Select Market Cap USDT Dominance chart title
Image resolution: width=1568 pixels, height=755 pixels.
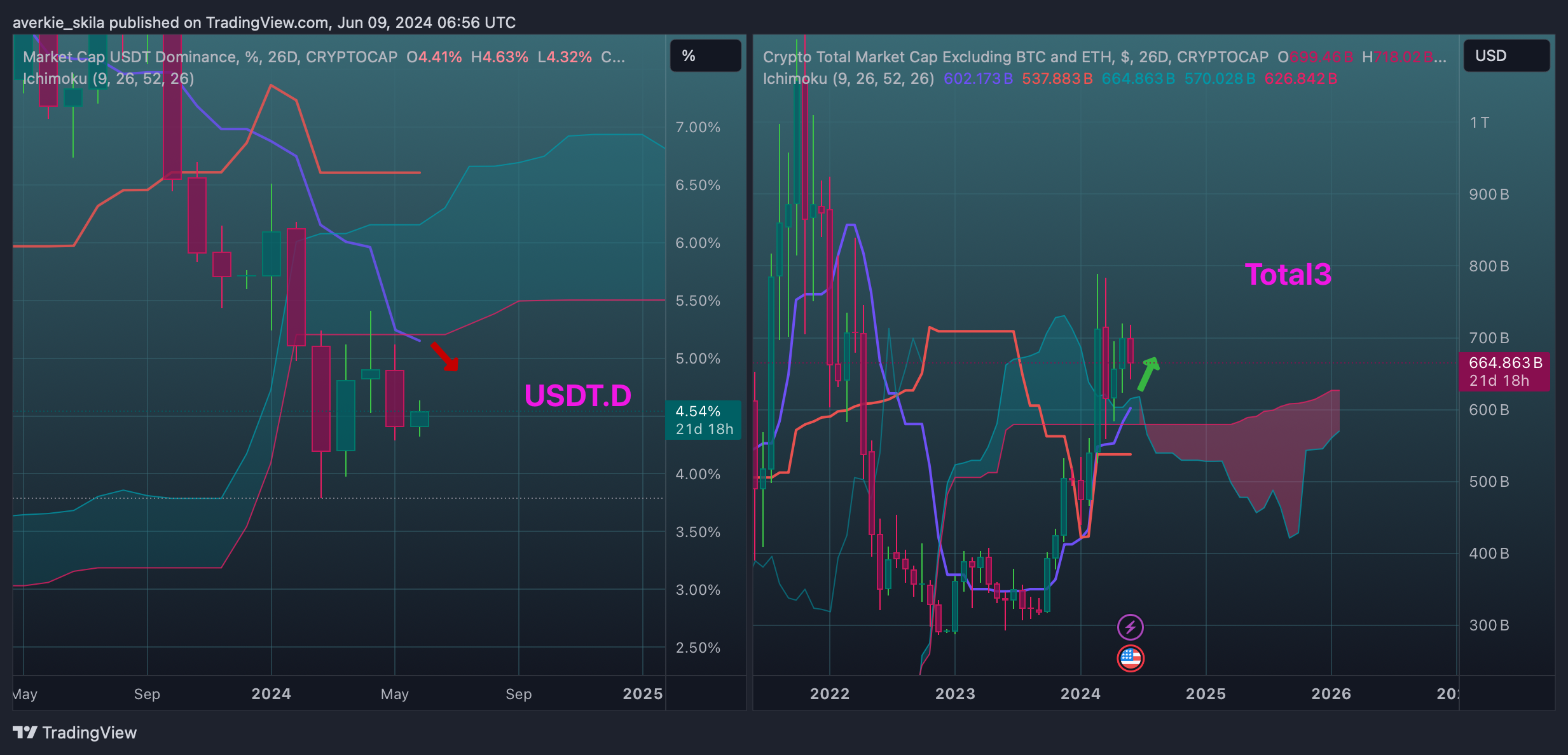pyautogui.click(x=210, y=57)
